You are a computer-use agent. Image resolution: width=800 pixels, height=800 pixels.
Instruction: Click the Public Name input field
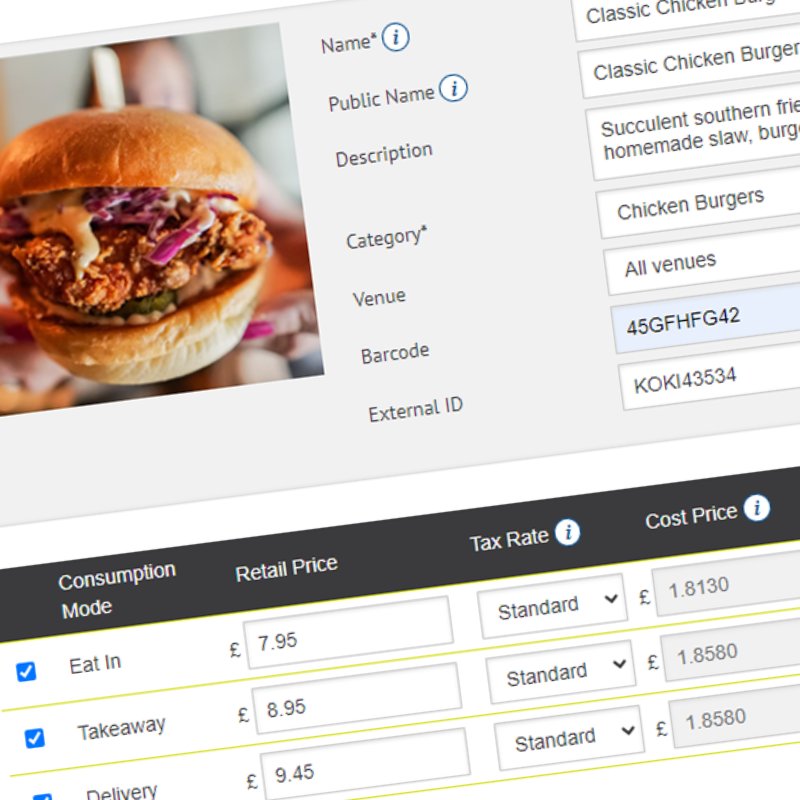(692, 67)
